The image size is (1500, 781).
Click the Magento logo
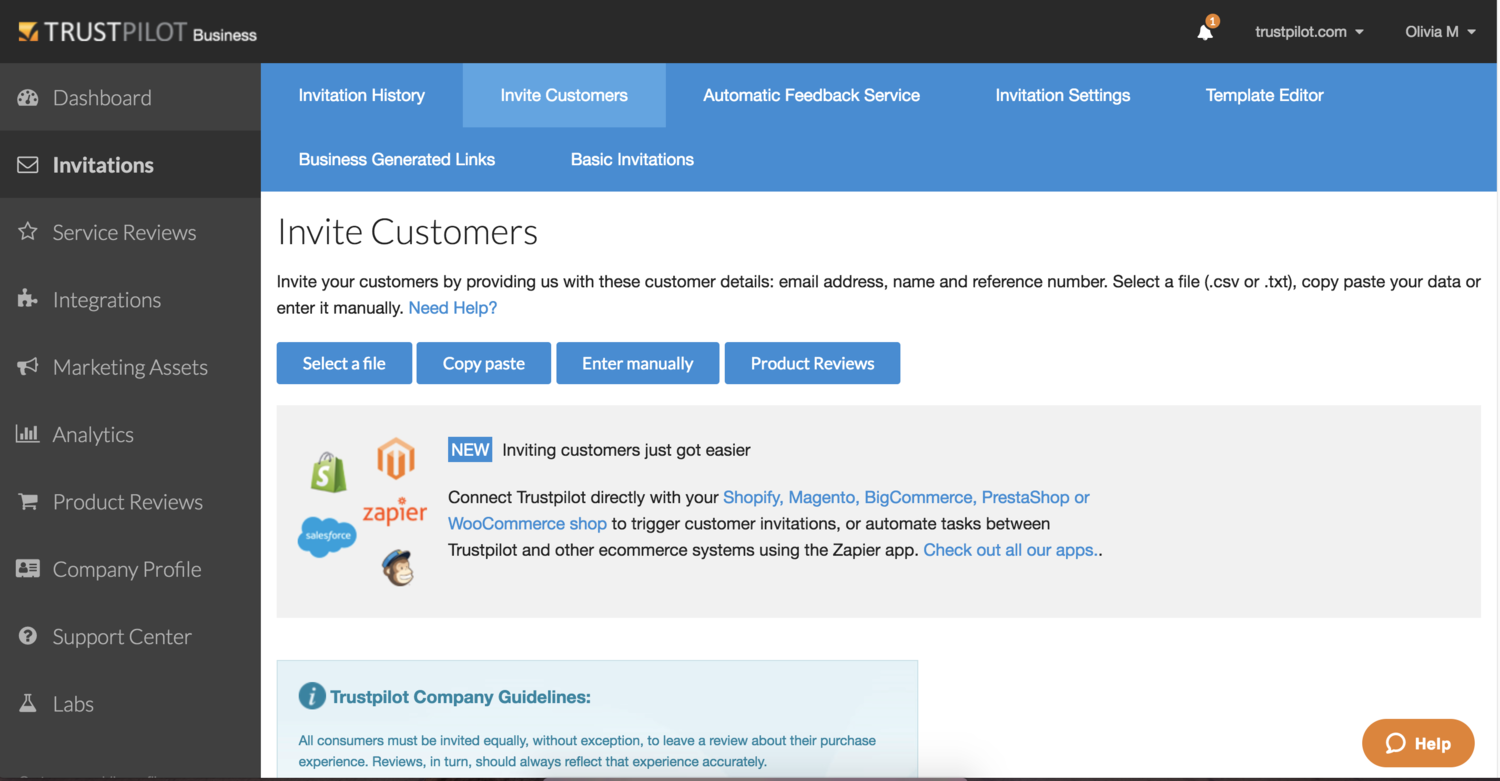tap(396, 459)
